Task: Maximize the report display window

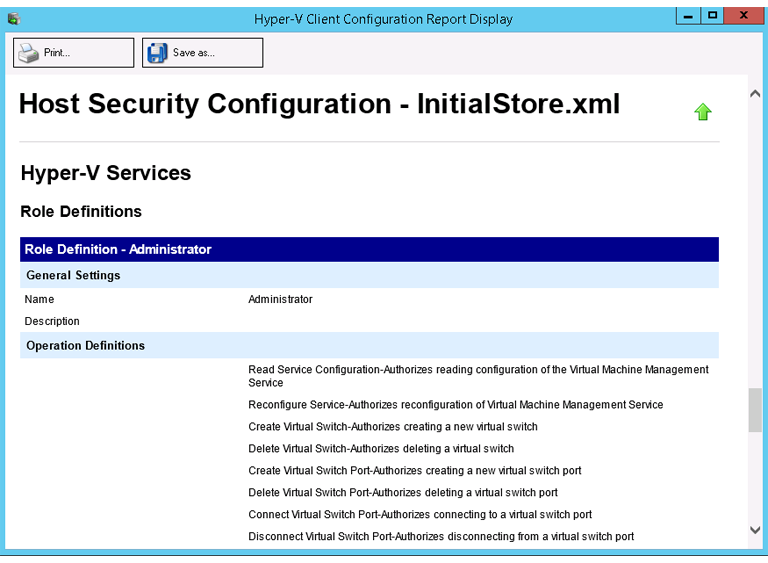Action: coord(712,15)
